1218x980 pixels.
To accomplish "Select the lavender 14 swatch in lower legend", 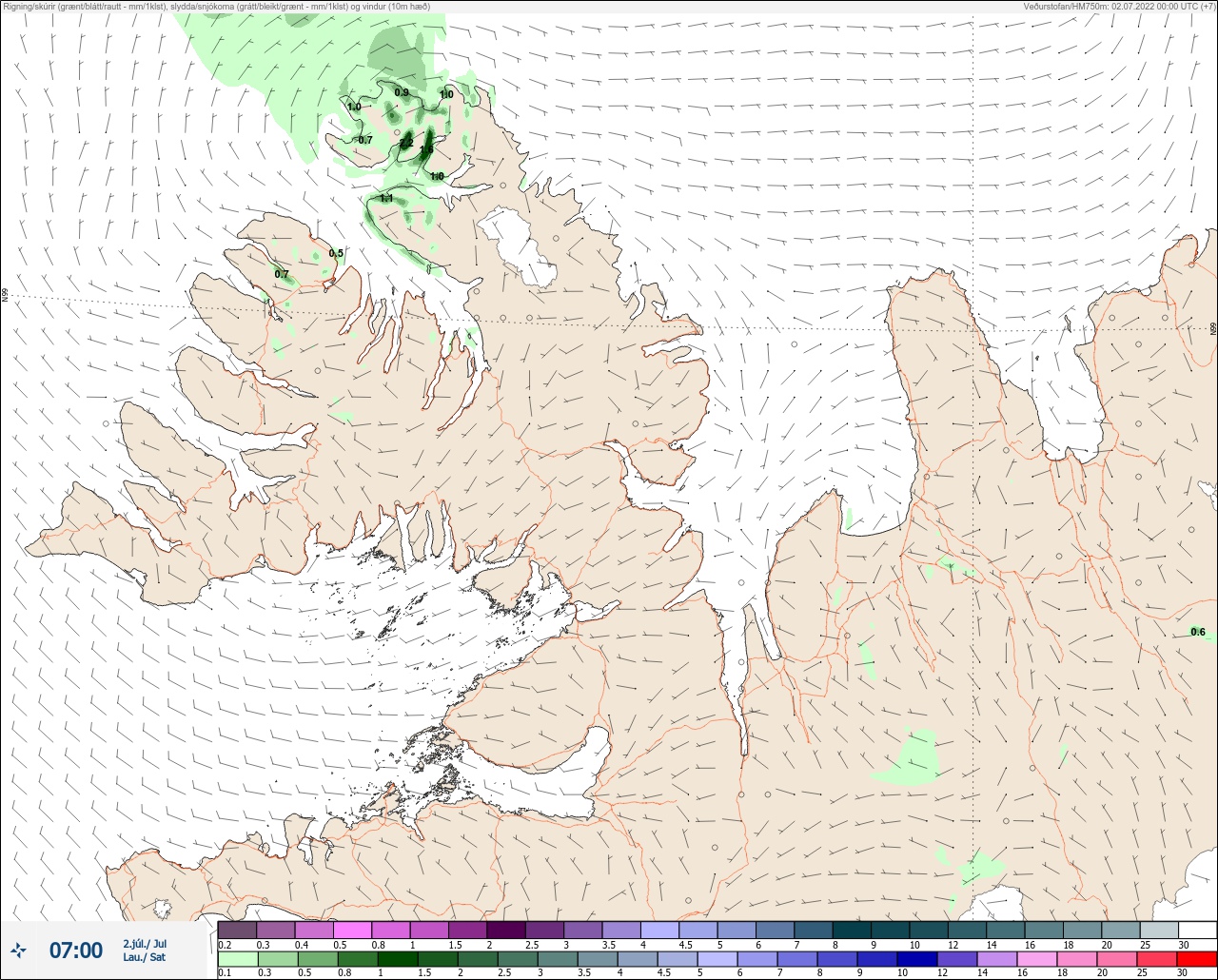I will pos(996,959).
